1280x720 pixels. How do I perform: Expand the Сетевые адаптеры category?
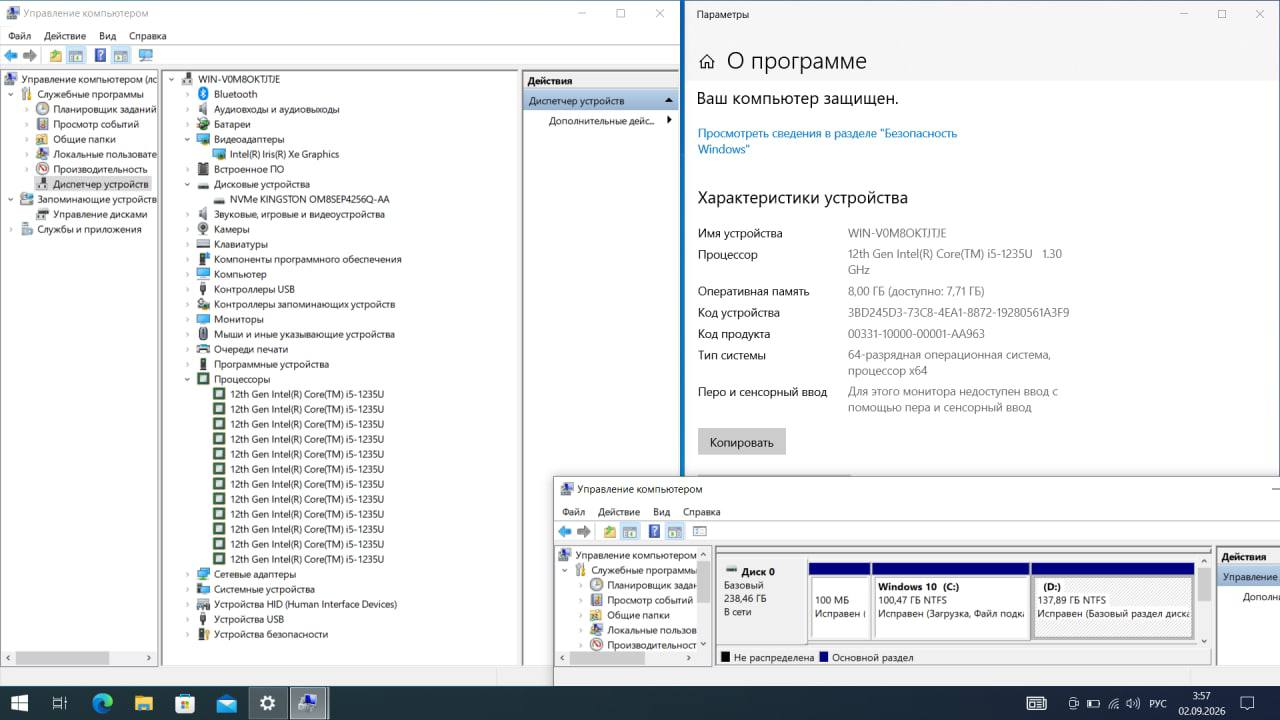[x=188, y=574]
